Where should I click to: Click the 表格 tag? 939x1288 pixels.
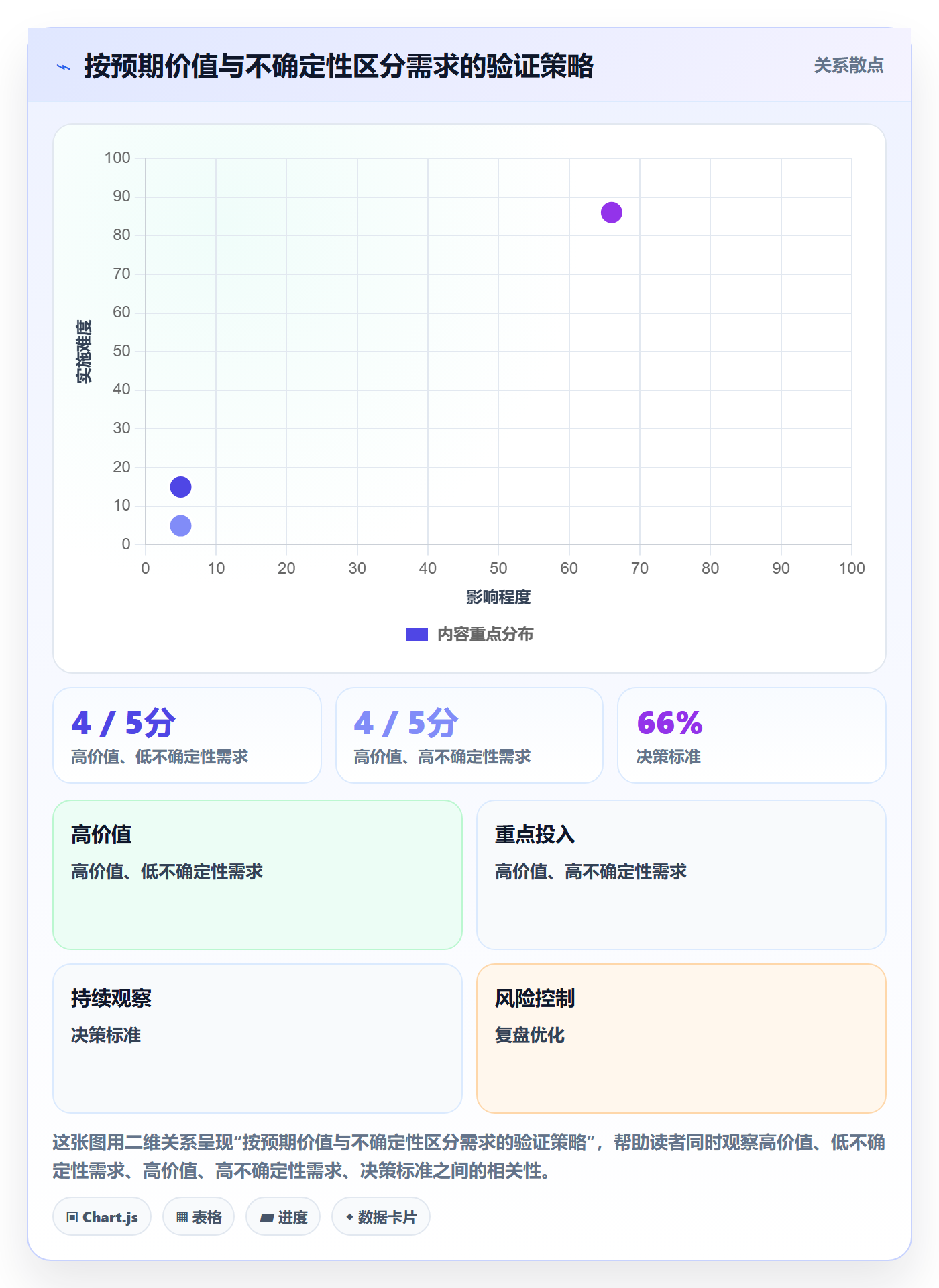[199, 1217]
